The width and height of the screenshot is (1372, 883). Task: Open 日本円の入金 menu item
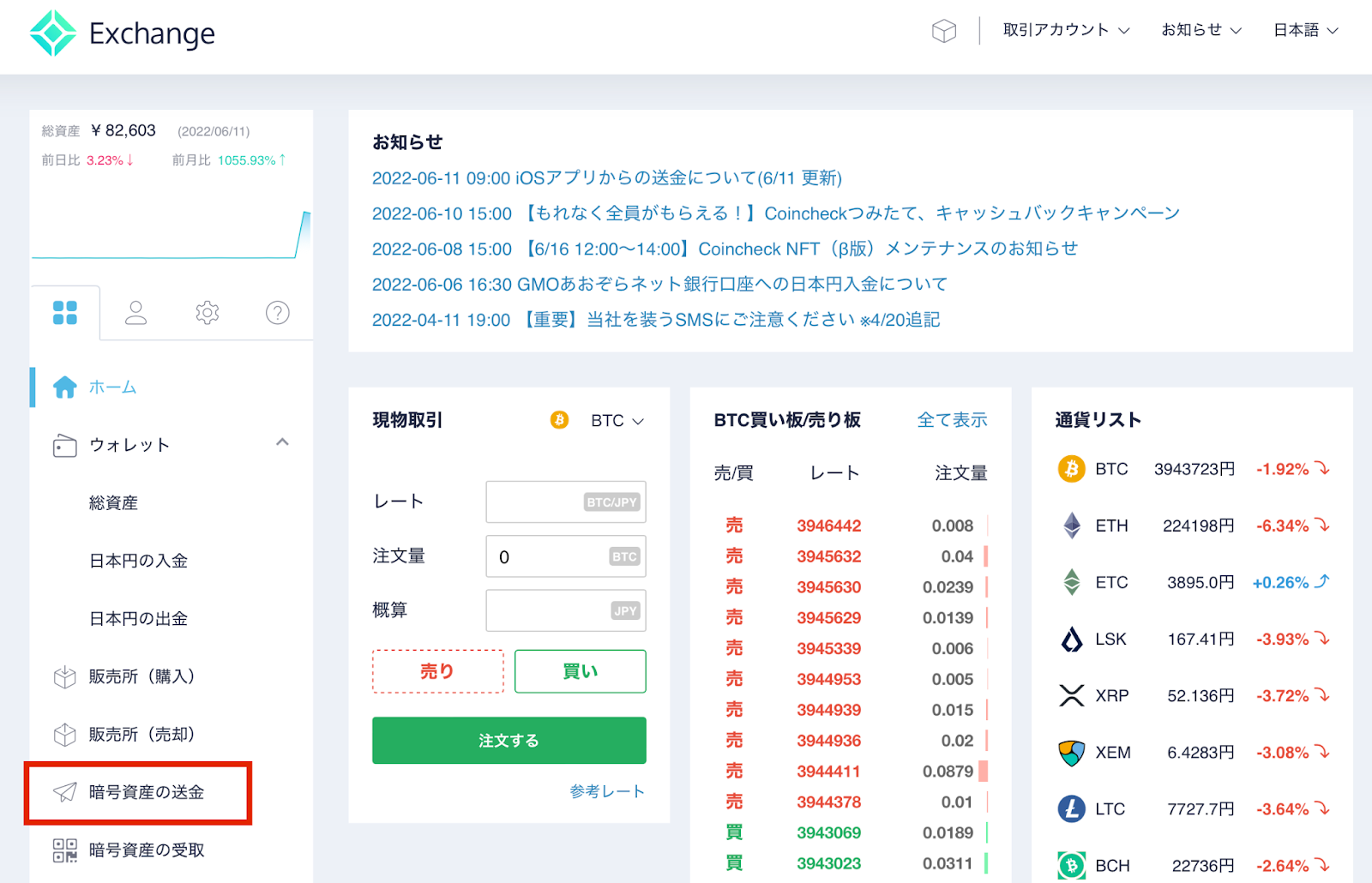(138, 561)
